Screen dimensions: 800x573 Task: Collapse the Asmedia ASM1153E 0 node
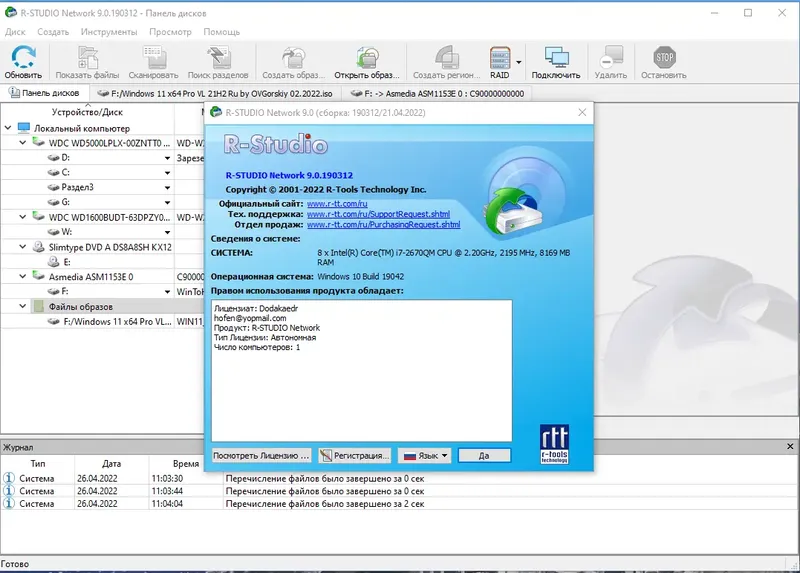pos(22,276)
